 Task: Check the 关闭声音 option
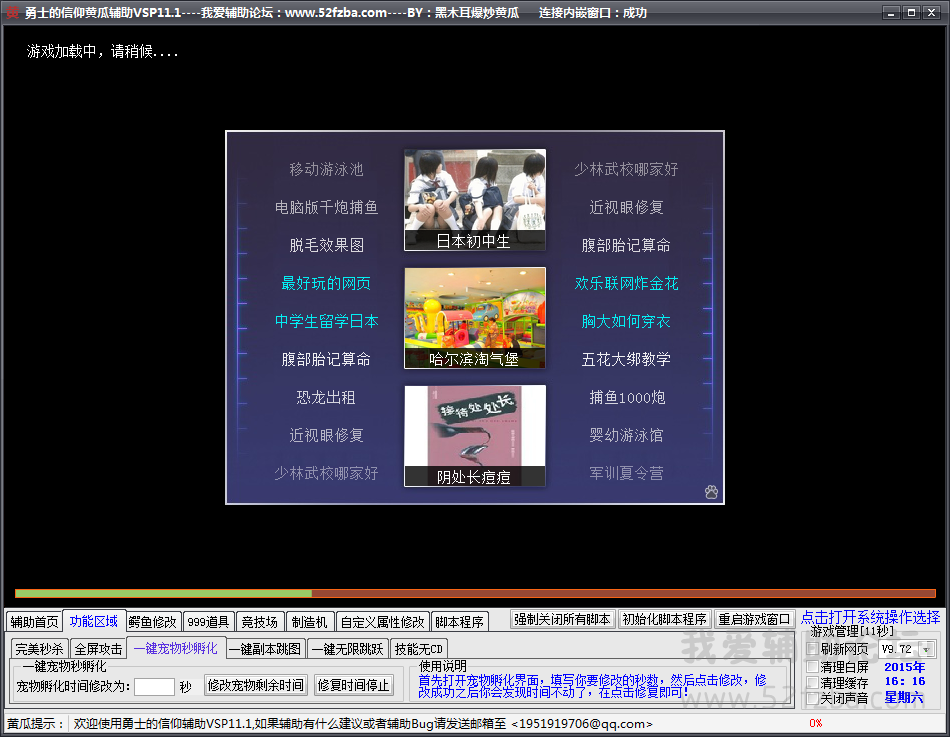813,698
